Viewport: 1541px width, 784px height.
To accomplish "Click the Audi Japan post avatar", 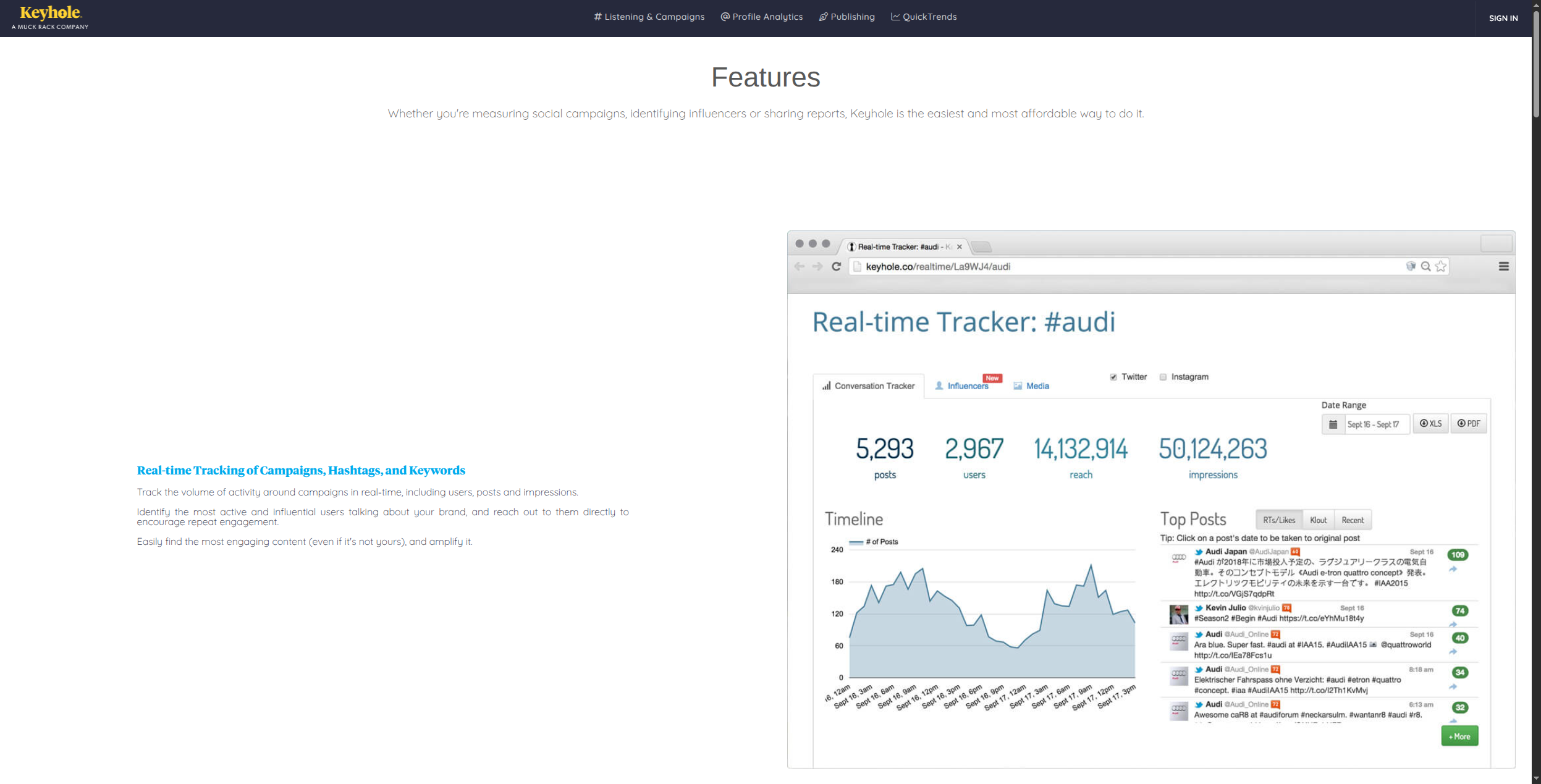I will 1178,557.
